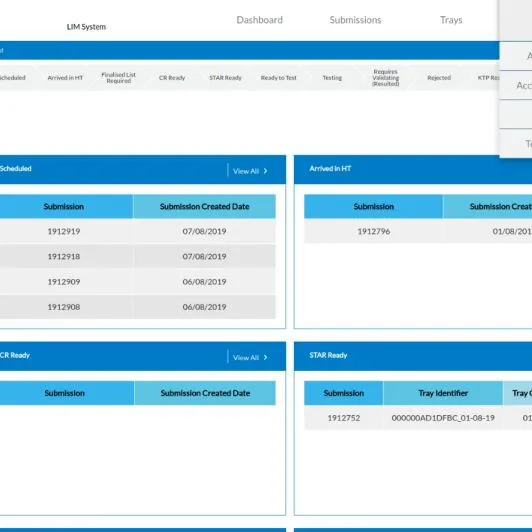
Task: Open submission 1912752 in STAR Ready
Action: [344, 418]
